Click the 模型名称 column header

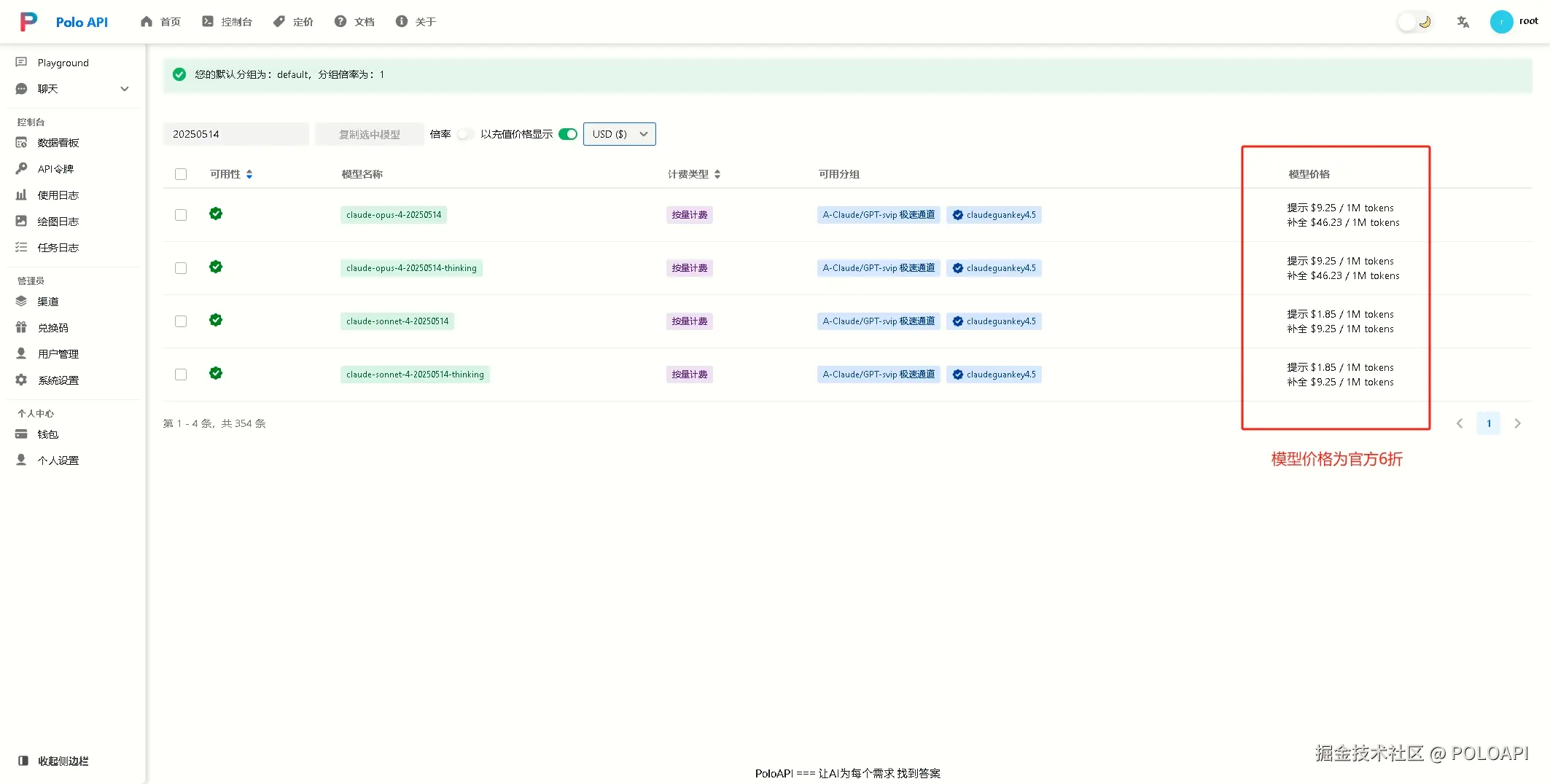362,174
